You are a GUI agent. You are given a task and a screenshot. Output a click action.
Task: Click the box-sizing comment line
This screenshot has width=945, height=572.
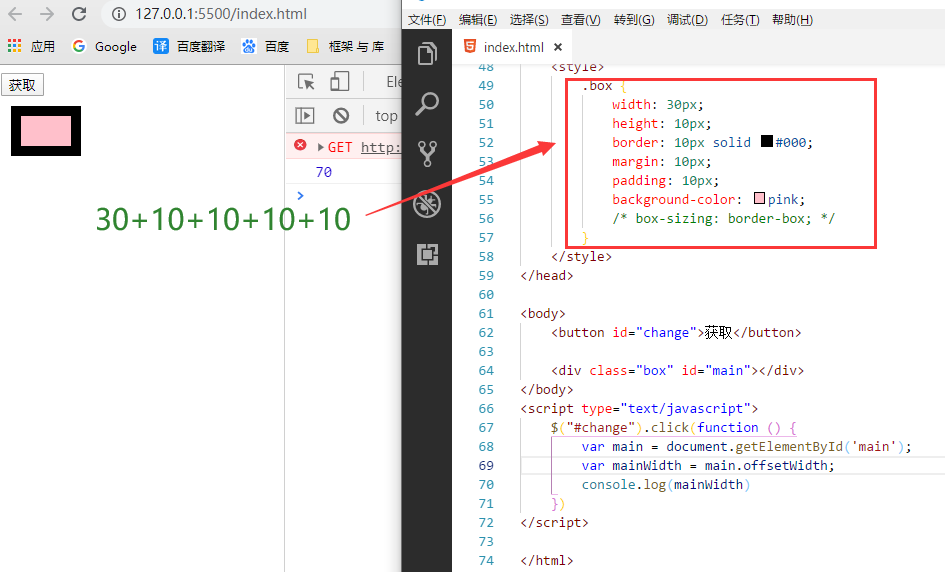click(723, 219)
